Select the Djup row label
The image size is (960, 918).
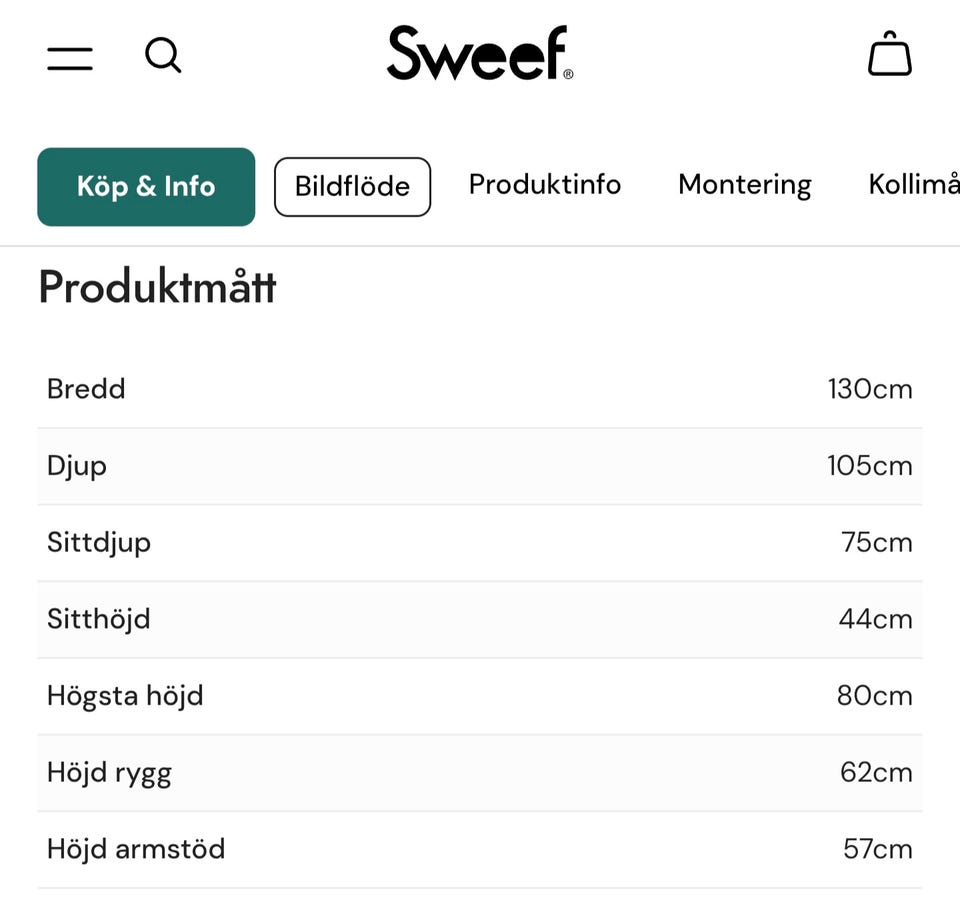tap(77, 466)
